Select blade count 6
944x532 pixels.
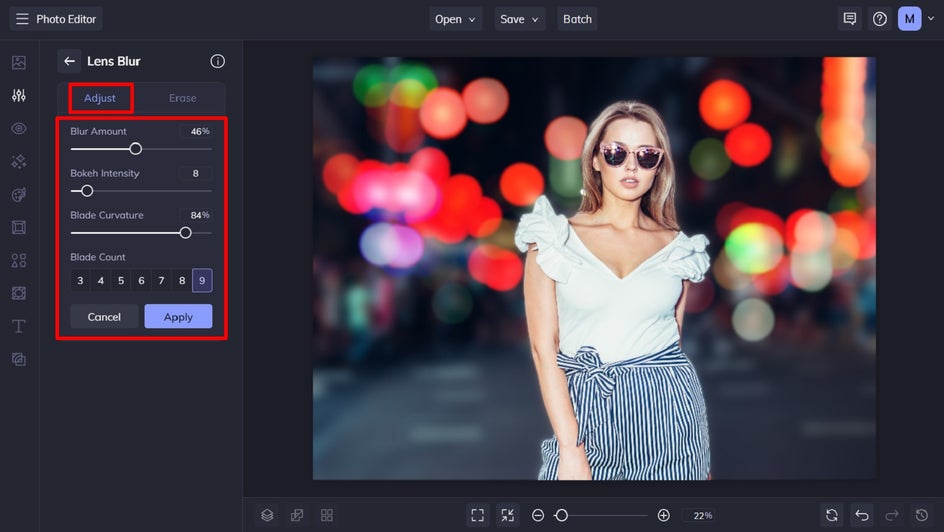coord(141,281)
